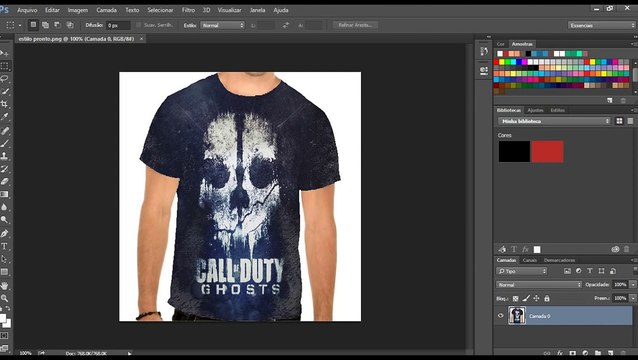Switch library to grid view icon
This screenshot has width=638, height=360.
619,121
